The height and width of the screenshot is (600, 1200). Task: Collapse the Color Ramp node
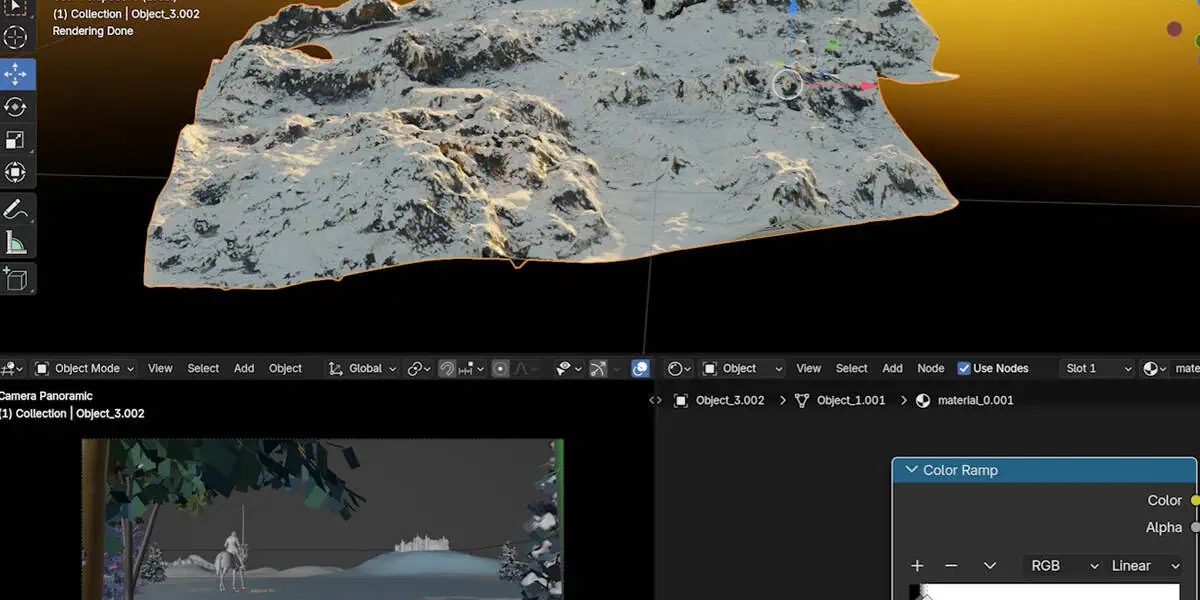[x=911, y=470]
